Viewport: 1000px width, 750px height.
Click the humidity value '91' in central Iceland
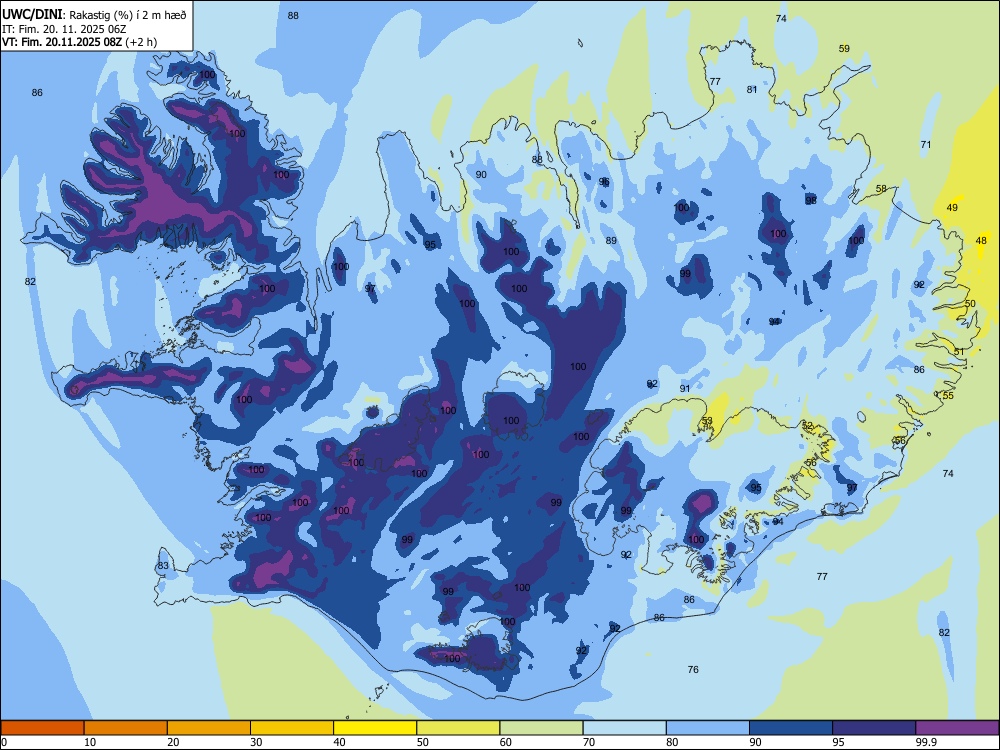685,388
